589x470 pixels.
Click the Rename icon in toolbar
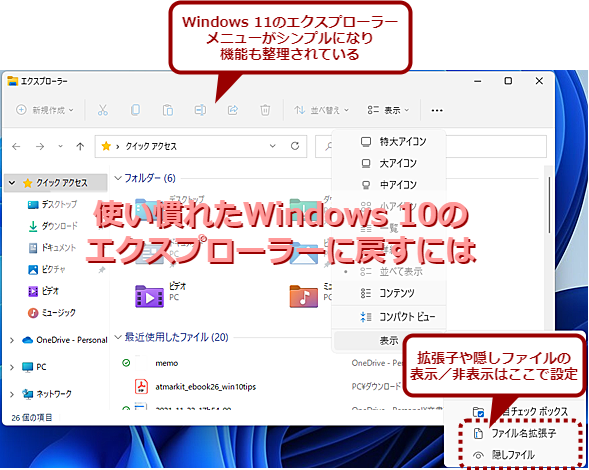coord(200,110)
